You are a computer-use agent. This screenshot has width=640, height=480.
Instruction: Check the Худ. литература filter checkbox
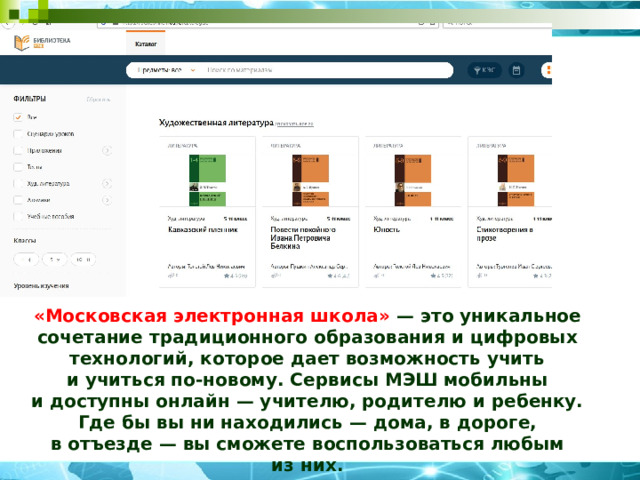18,184
